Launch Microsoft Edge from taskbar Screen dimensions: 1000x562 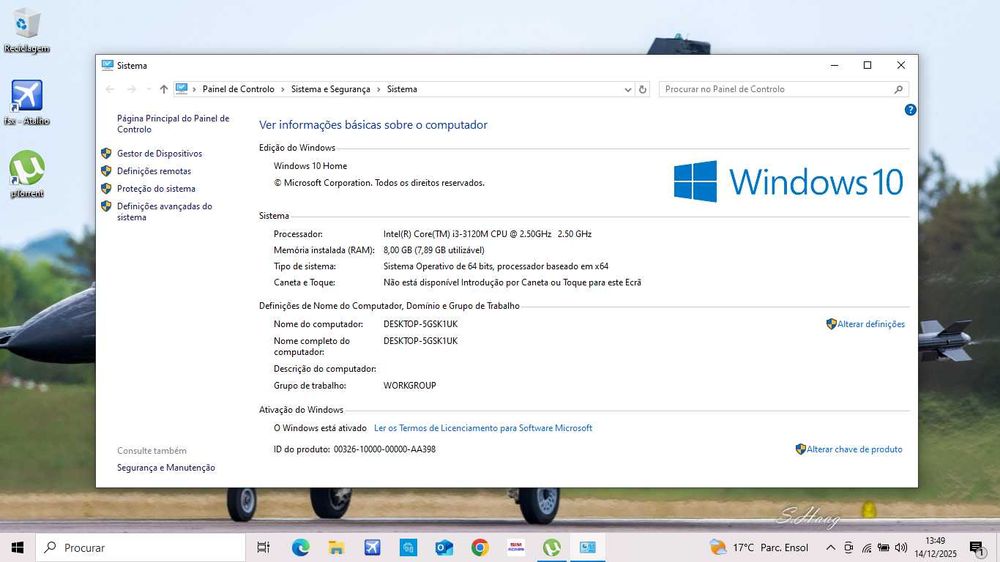(x=300, y=547)
